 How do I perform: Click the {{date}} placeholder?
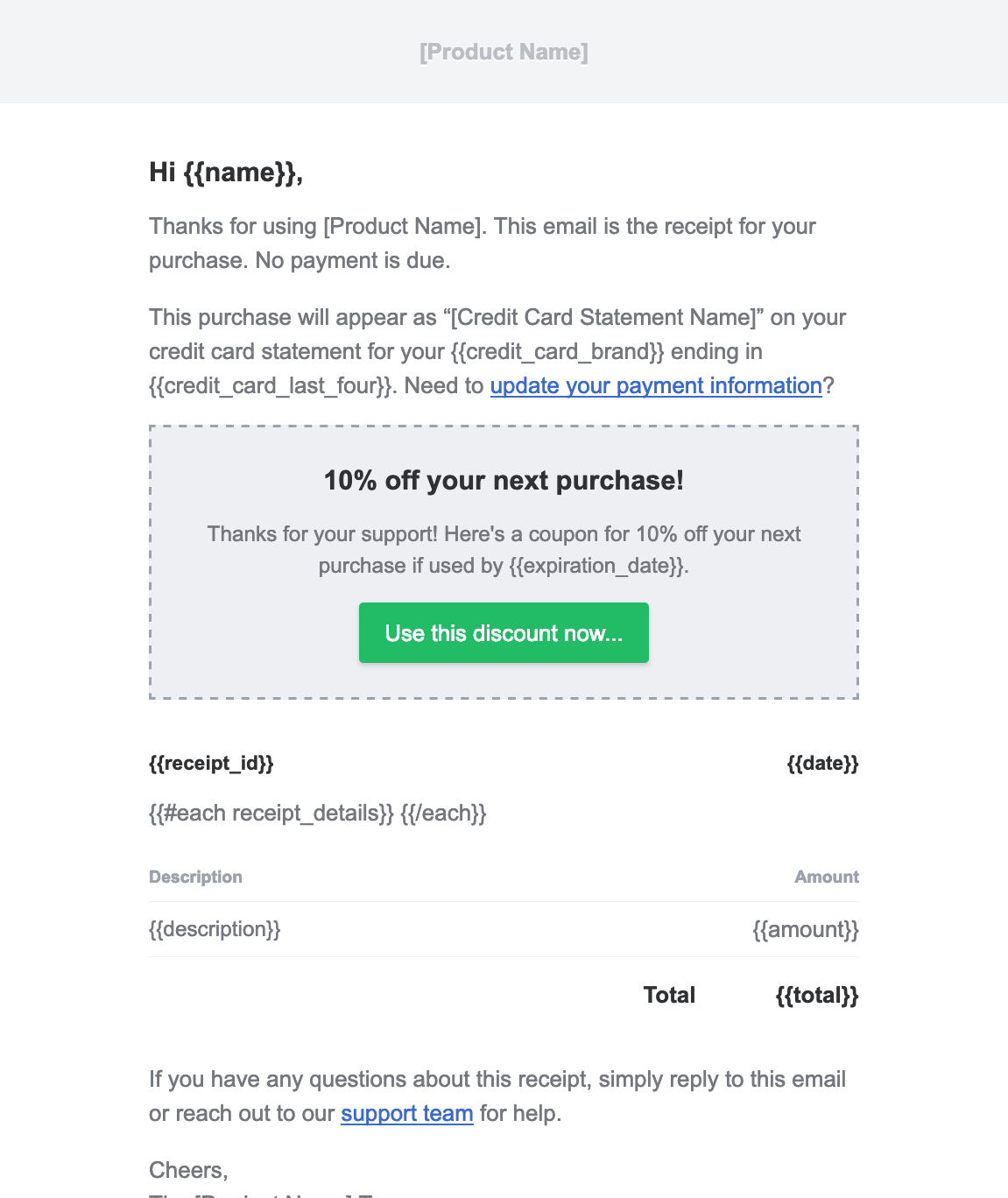coord(822,764)
